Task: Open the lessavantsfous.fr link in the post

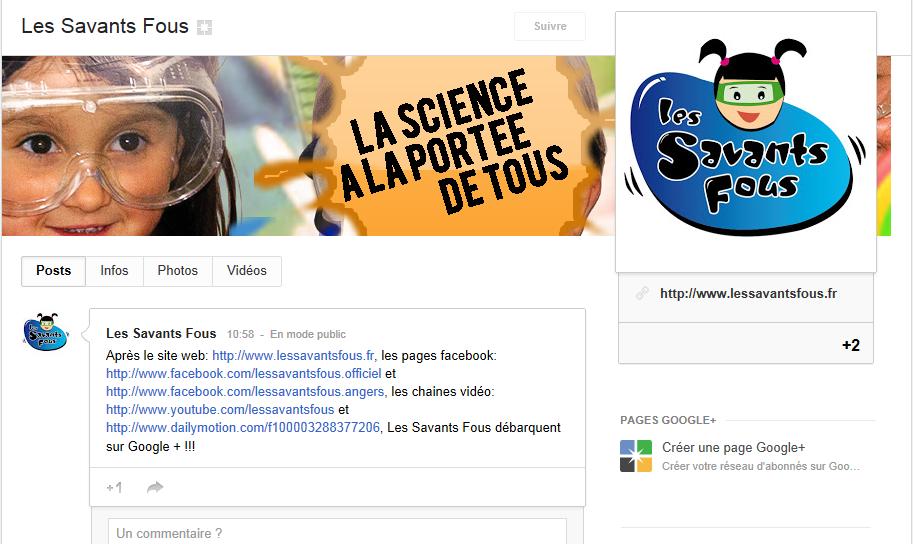Action: tap(294, 355)
